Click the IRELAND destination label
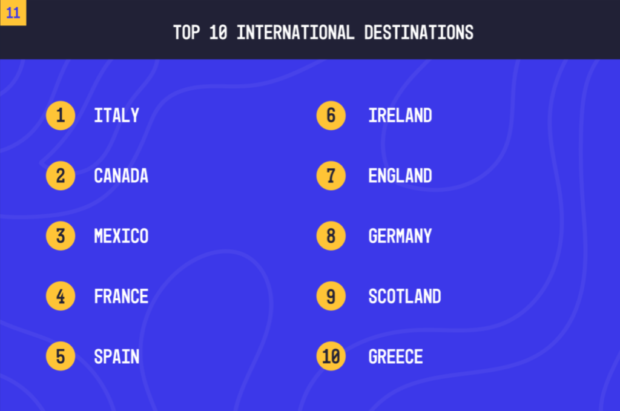Viewport: 620px width, 411px height. coord(400,116)
